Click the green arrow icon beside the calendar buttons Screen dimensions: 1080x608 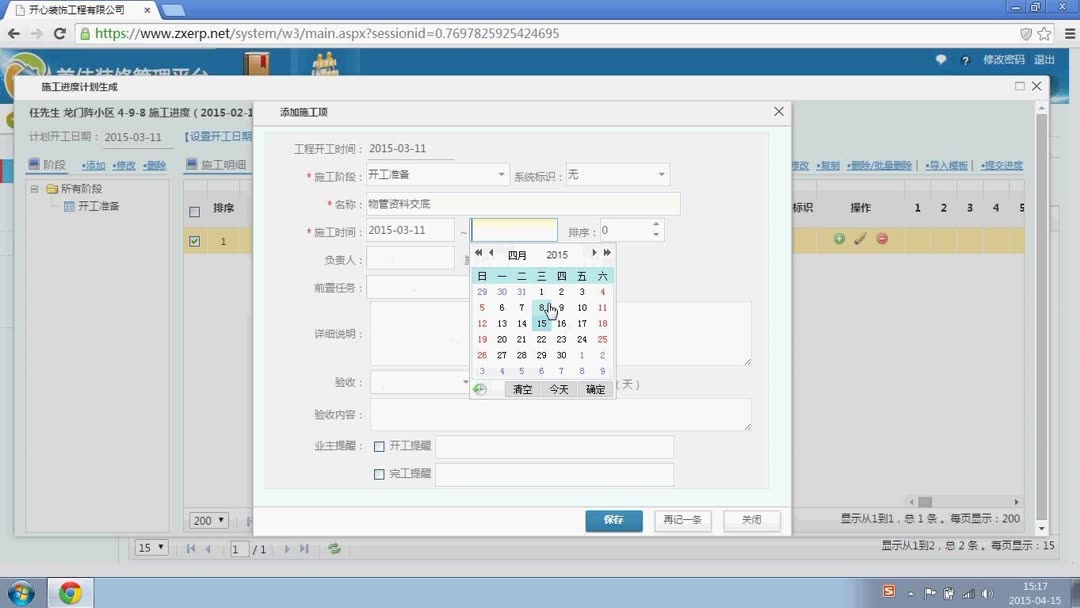pos(481,388)
